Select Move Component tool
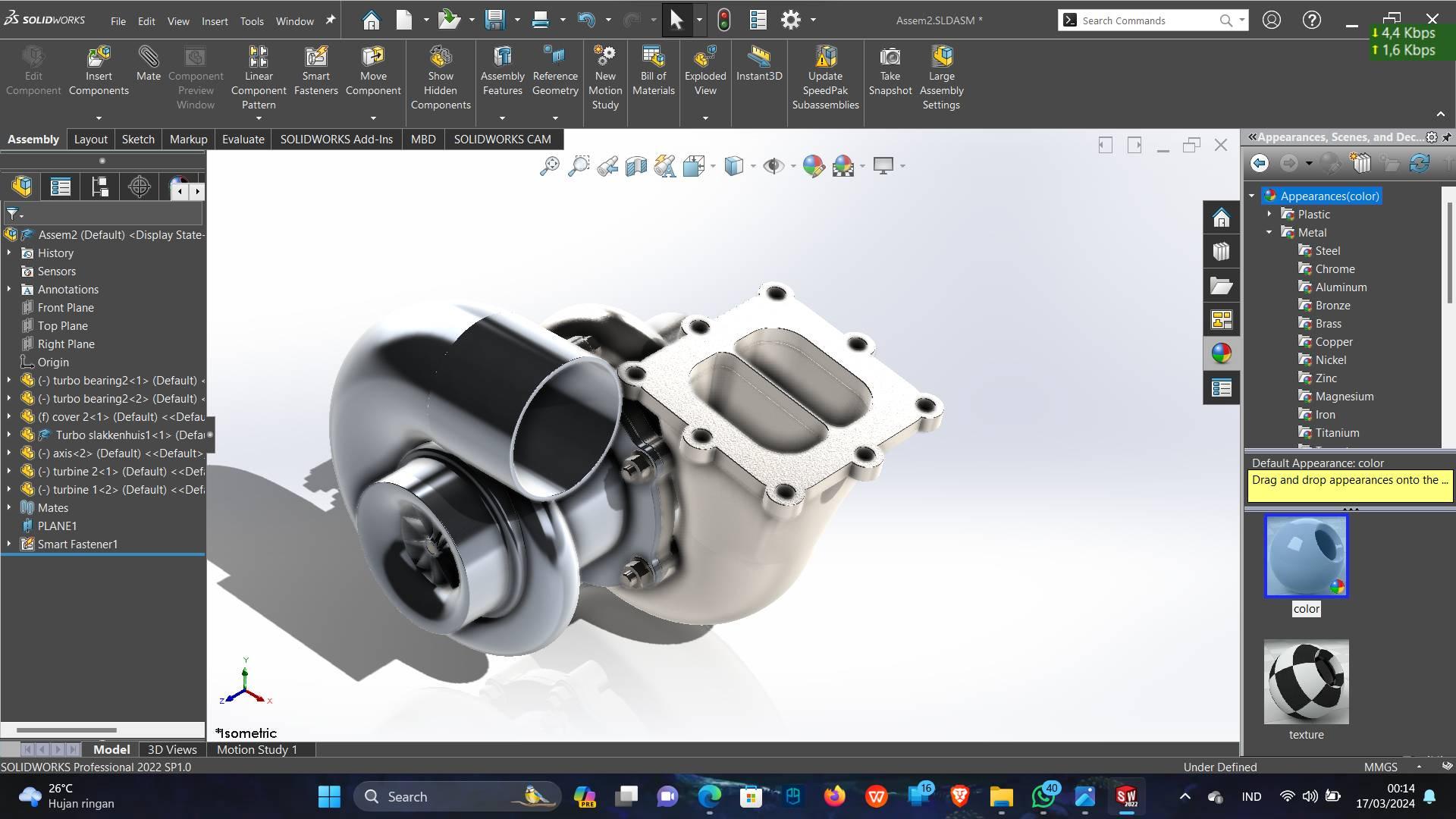This screenshot has height=819, width=1456. tap(373, 71)
